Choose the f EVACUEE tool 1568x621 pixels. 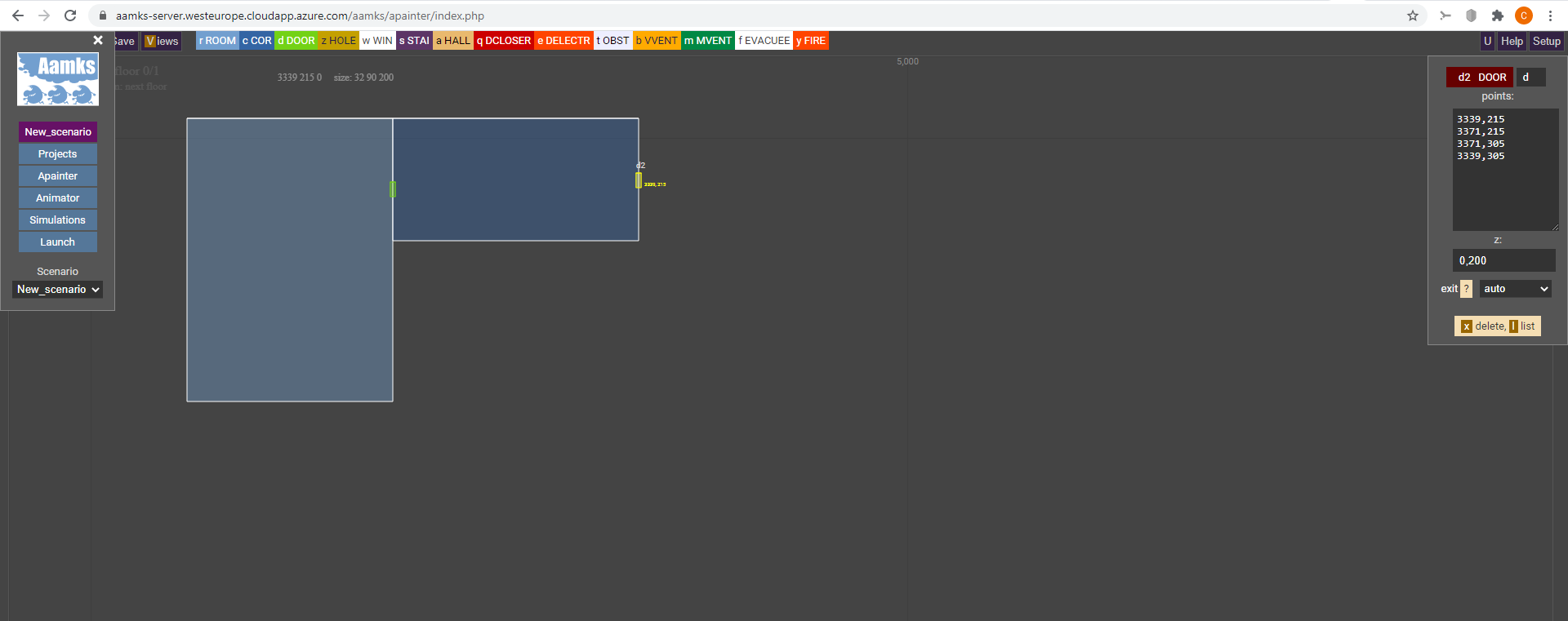[x=764, y=41]
